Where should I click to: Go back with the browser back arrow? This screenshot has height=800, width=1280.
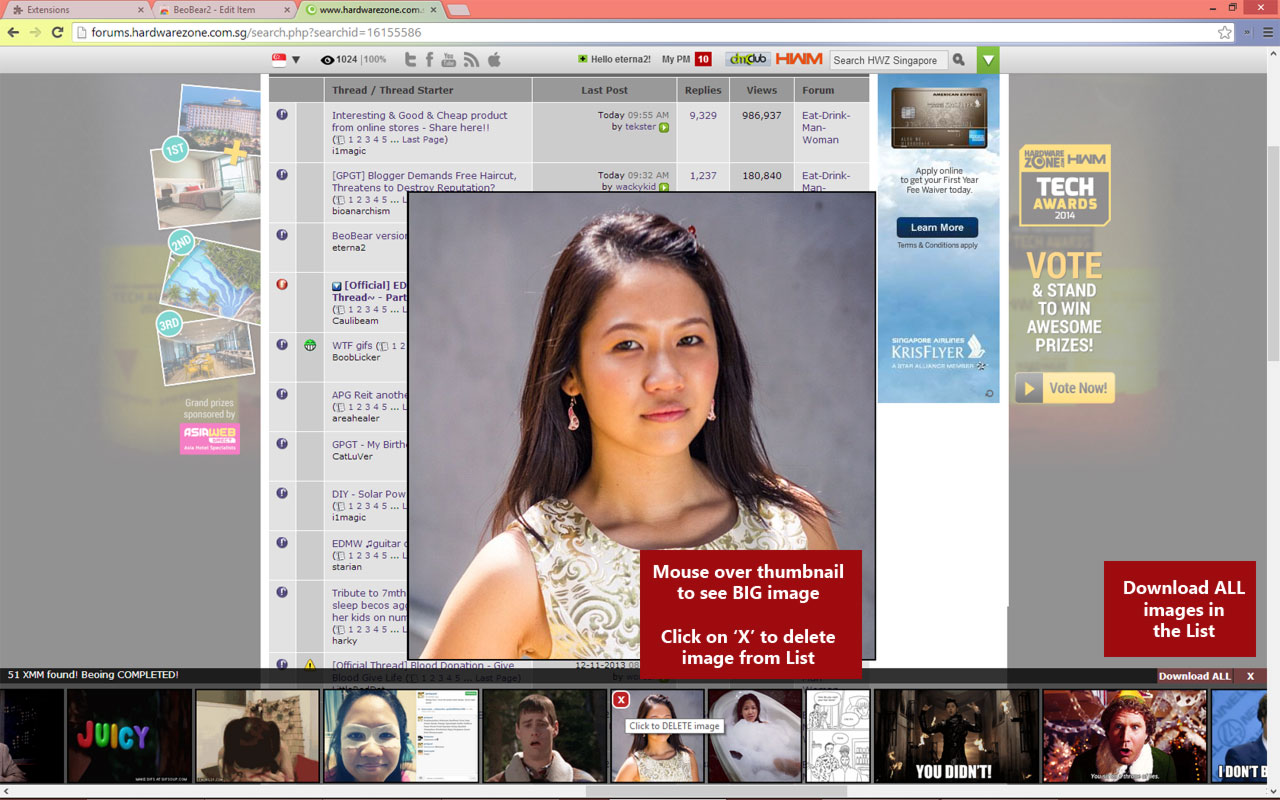(13, 32)
